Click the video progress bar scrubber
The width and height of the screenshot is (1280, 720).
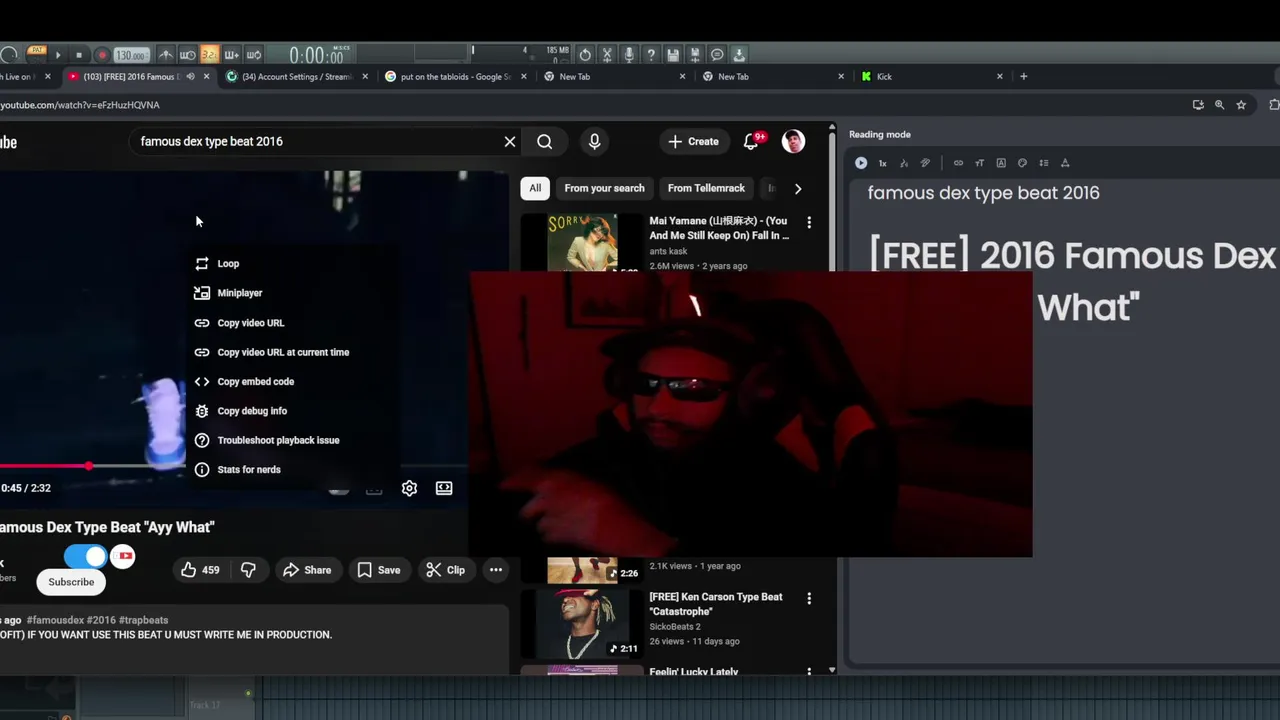[89, 466]
